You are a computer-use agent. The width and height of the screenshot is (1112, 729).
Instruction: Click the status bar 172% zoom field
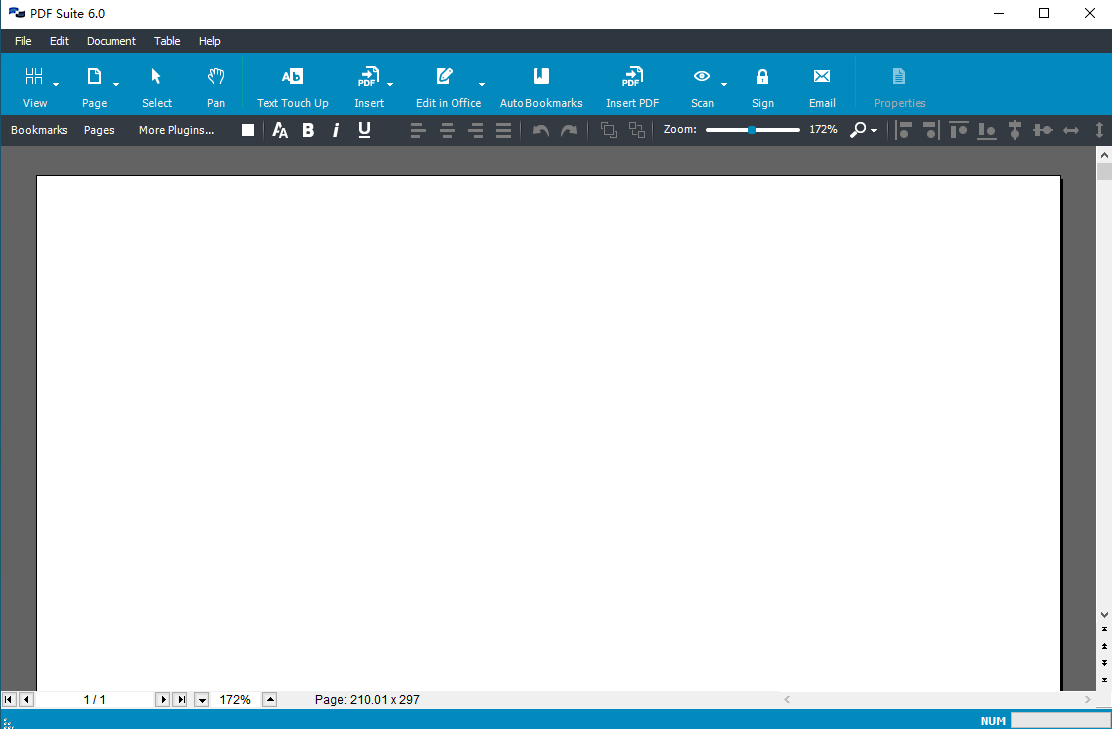tap(235, 700)
